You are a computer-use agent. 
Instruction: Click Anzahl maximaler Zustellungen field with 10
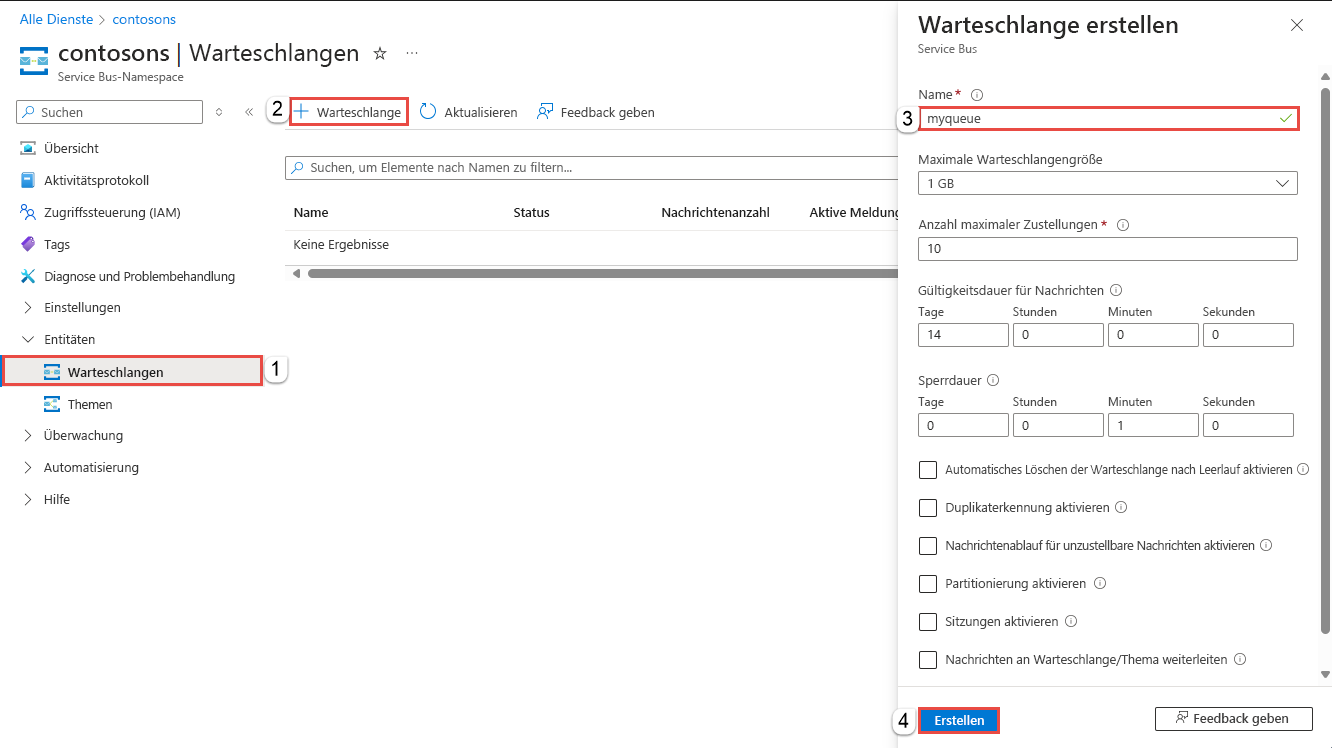1108,248
